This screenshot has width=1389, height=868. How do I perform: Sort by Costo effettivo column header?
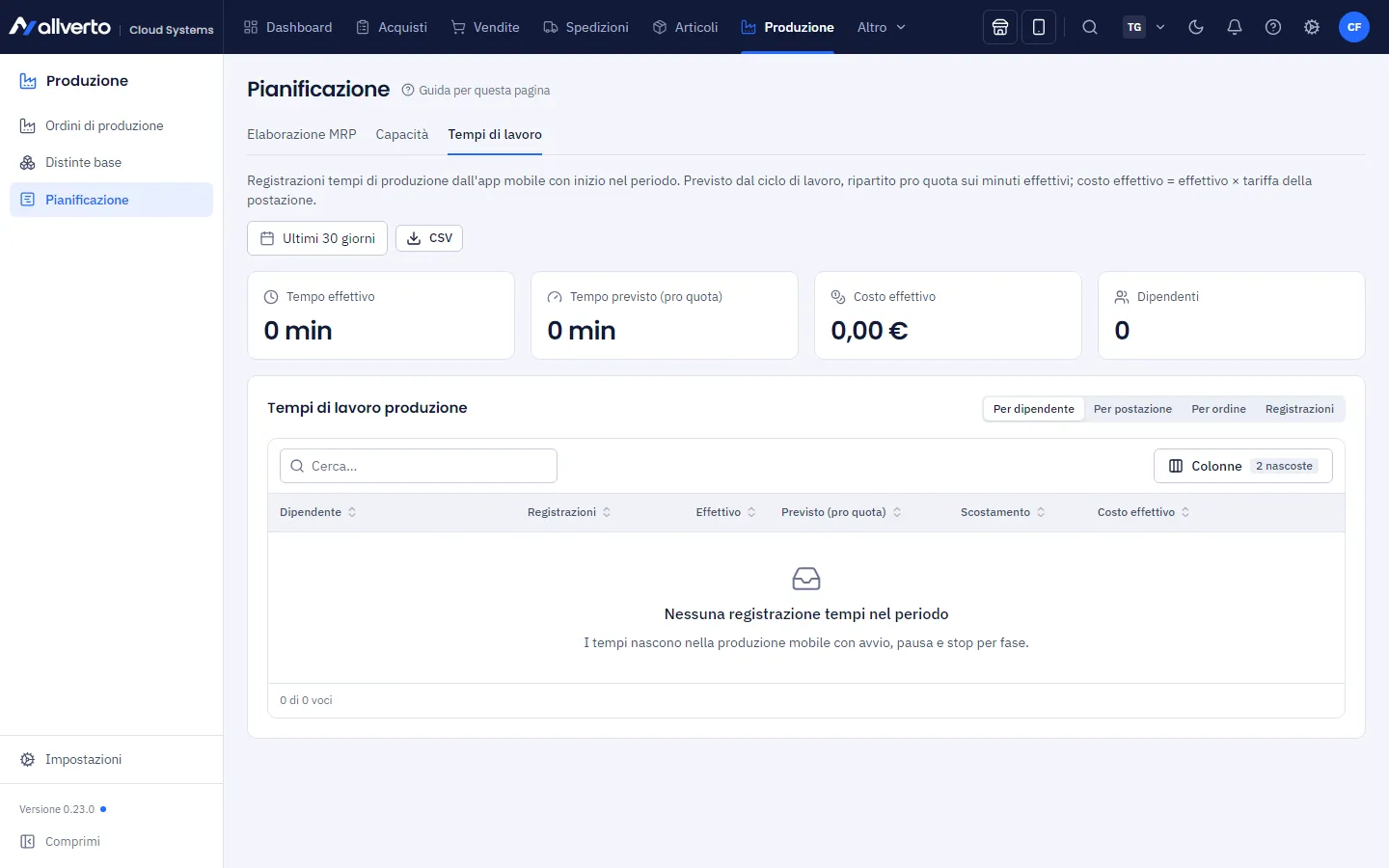click(x=1144, y=512)
